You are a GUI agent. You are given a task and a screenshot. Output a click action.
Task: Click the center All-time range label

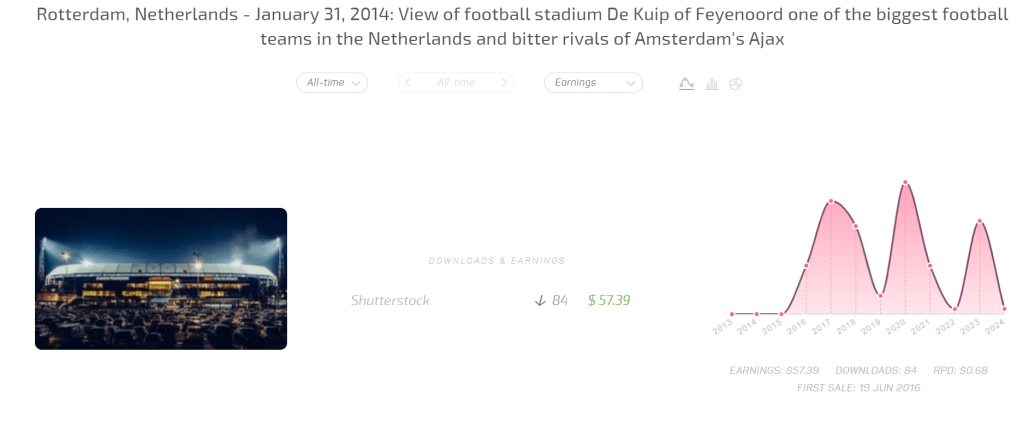tap(456, 83)
